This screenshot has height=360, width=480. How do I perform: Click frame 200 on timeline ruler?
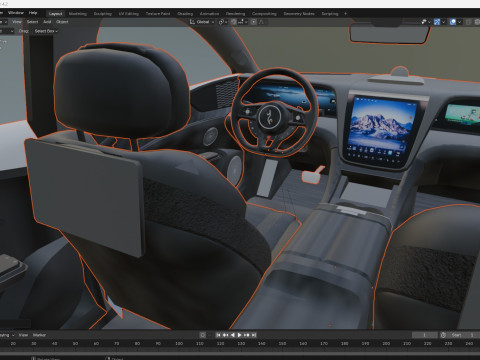[x=386, y=343]
